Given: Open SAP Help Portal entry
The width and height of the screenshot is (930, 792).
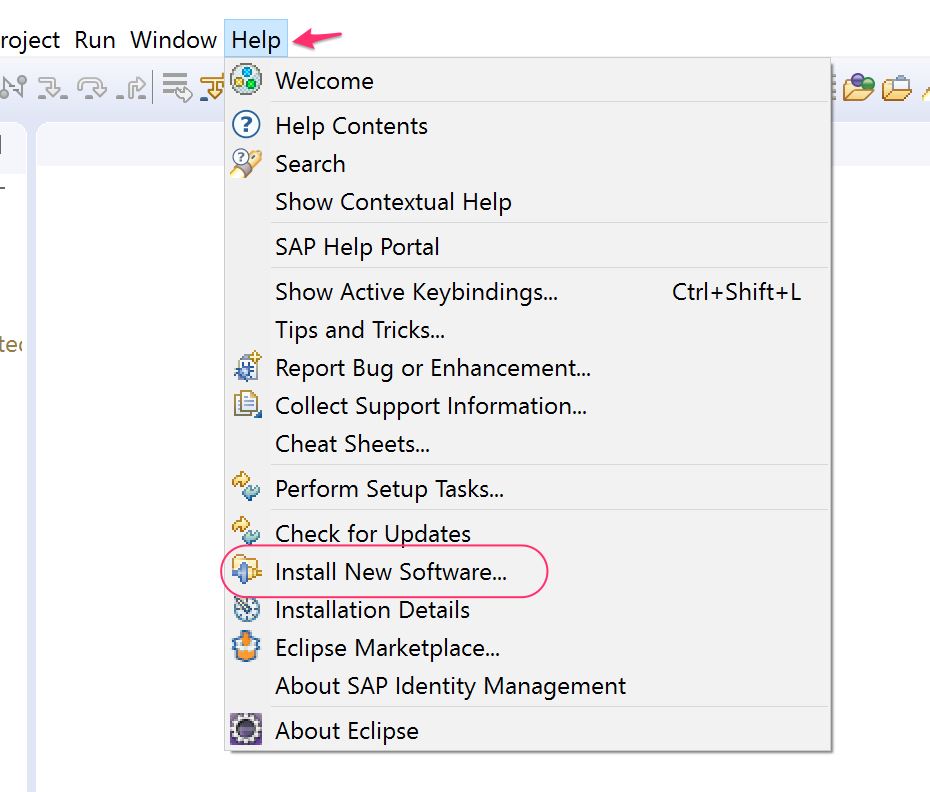Looking at the screenshot, I should coord(357,247).
